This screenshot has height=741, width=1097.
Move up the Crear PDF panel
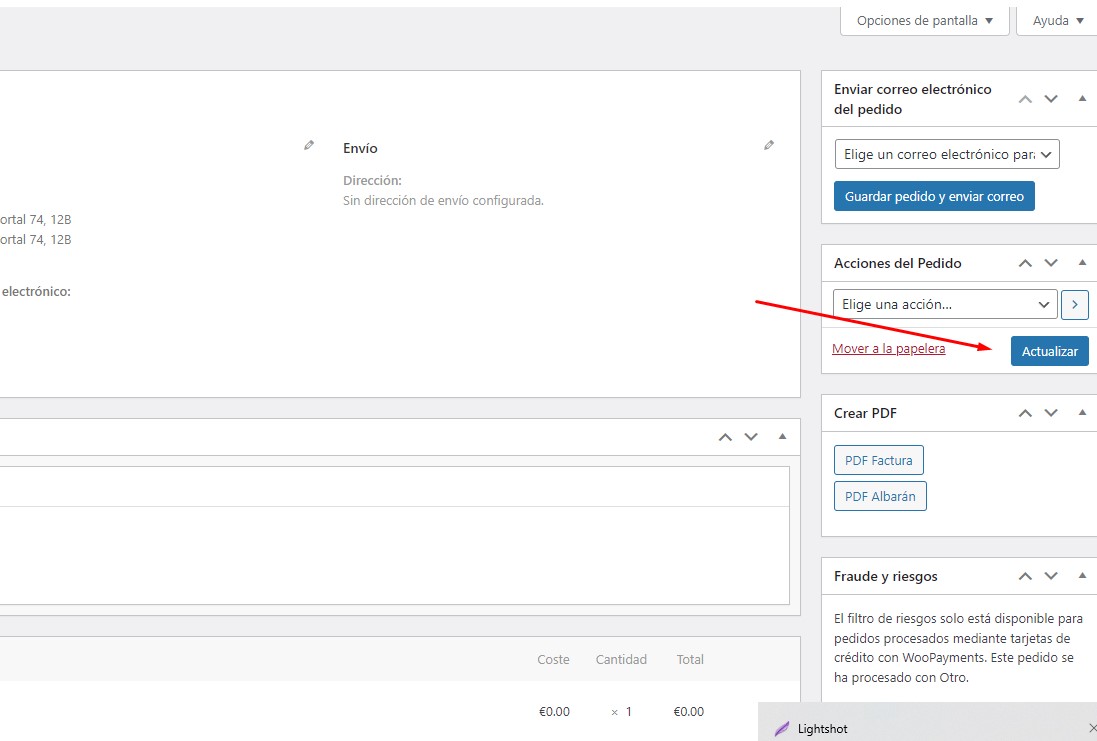[1025, 413]
